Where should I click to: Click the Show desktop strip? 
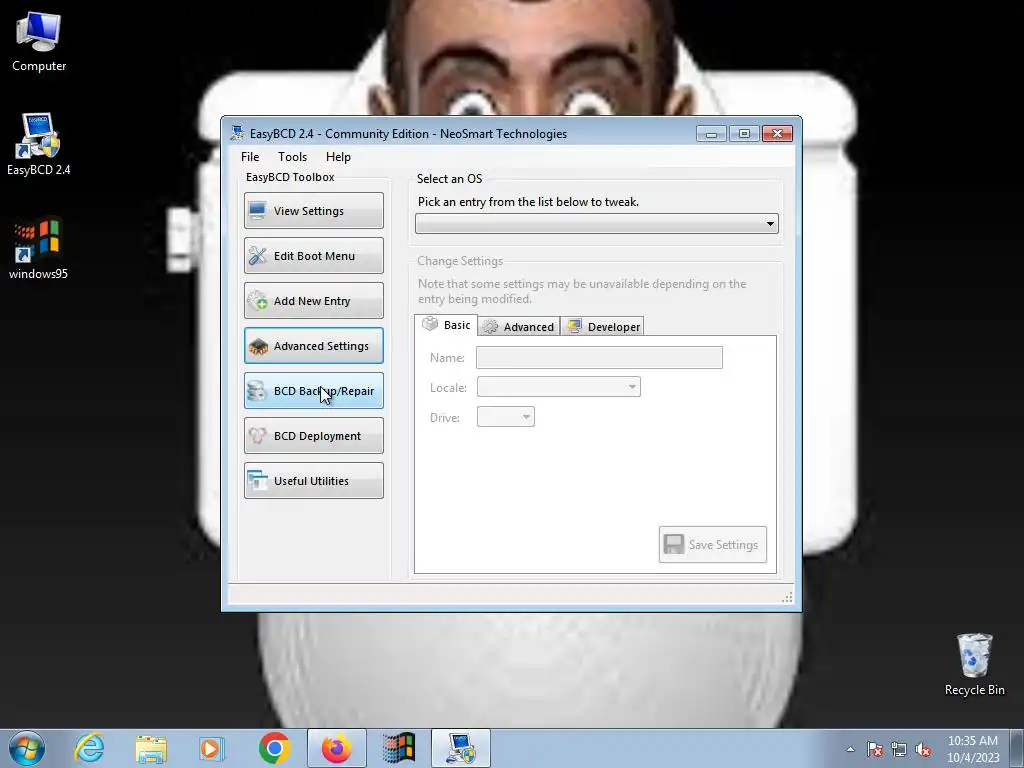(x=1017, y=749)
